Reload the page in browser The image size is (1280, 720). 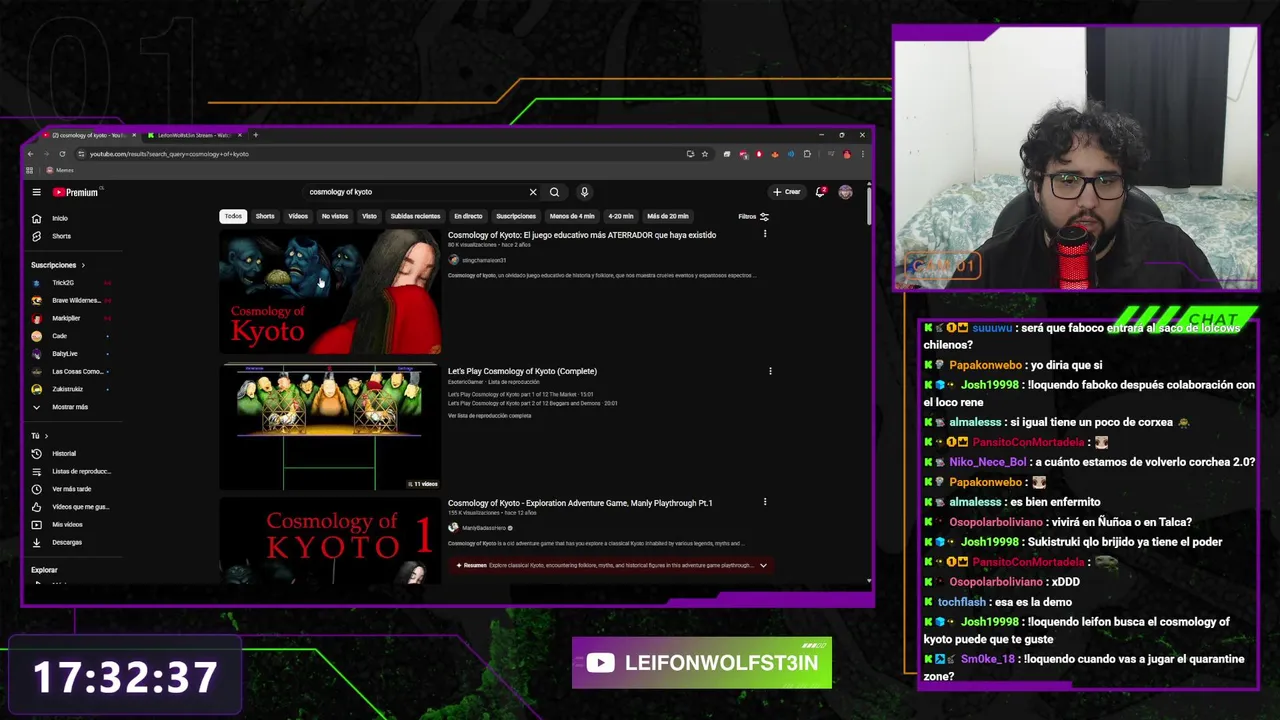pos(62,154)
